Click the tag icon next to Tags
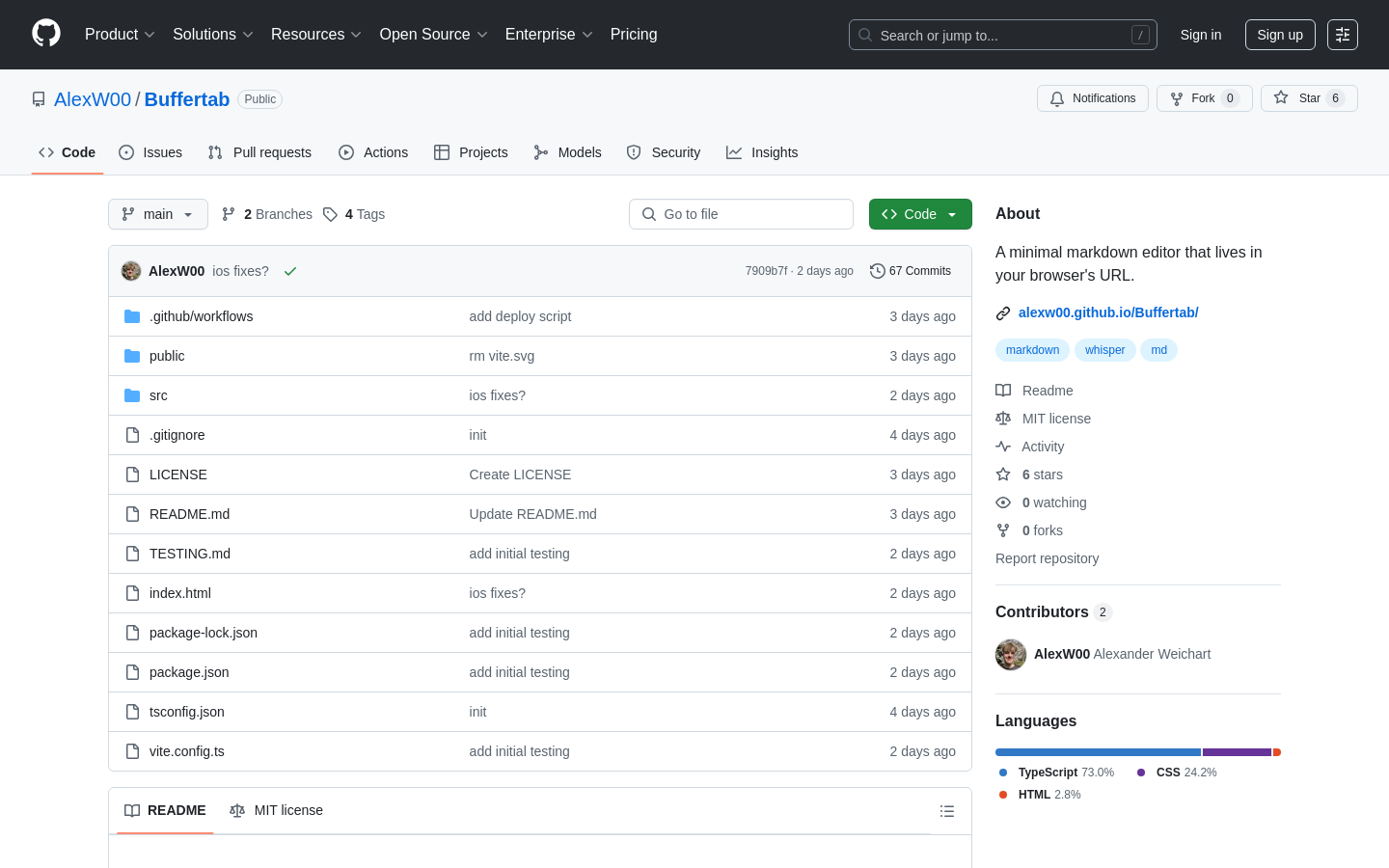Screen dimensions: 1389x868 click(330, 214)
